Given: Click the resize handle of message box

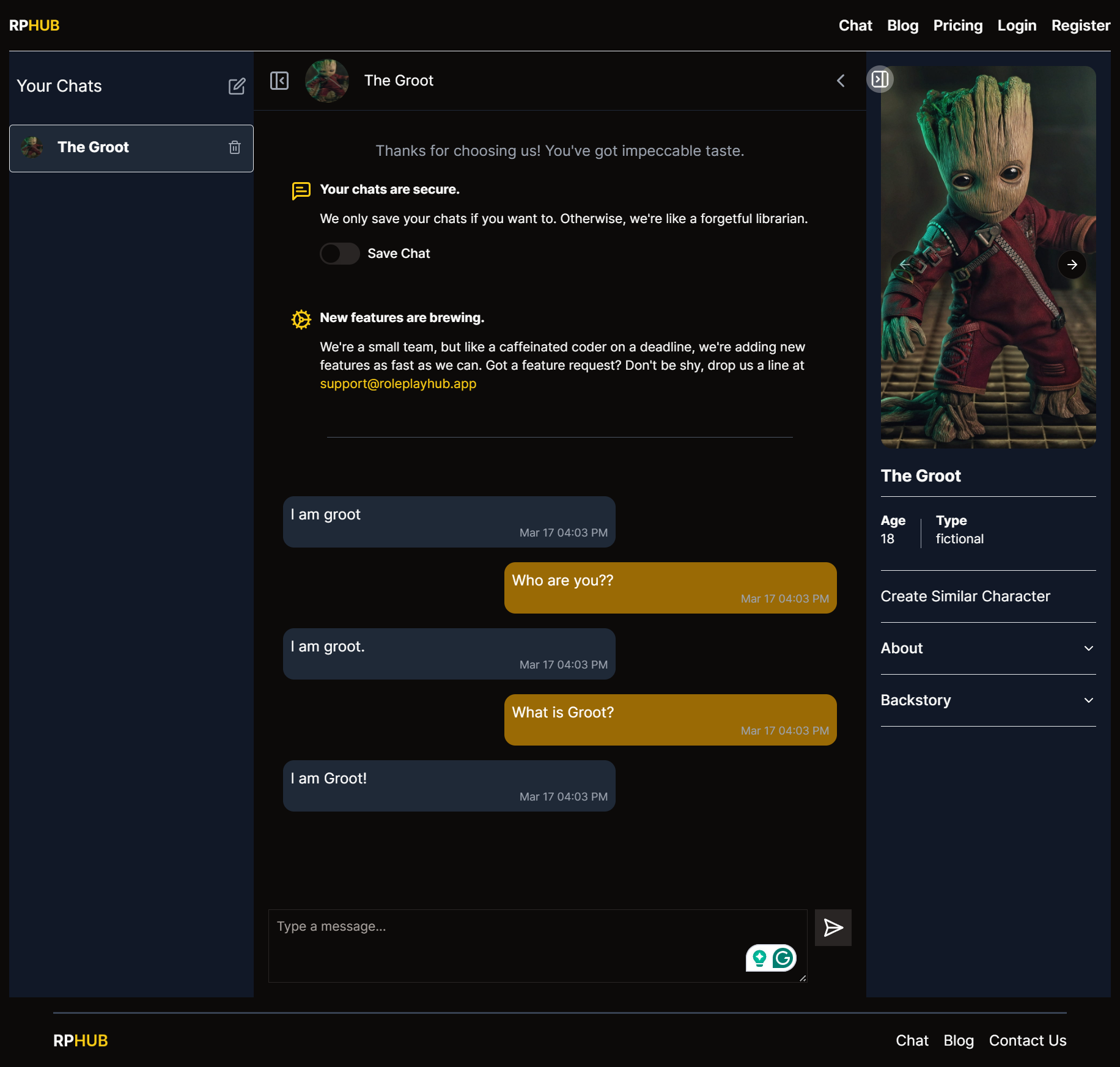Looking at the screenshot, I should click(802, 978).
